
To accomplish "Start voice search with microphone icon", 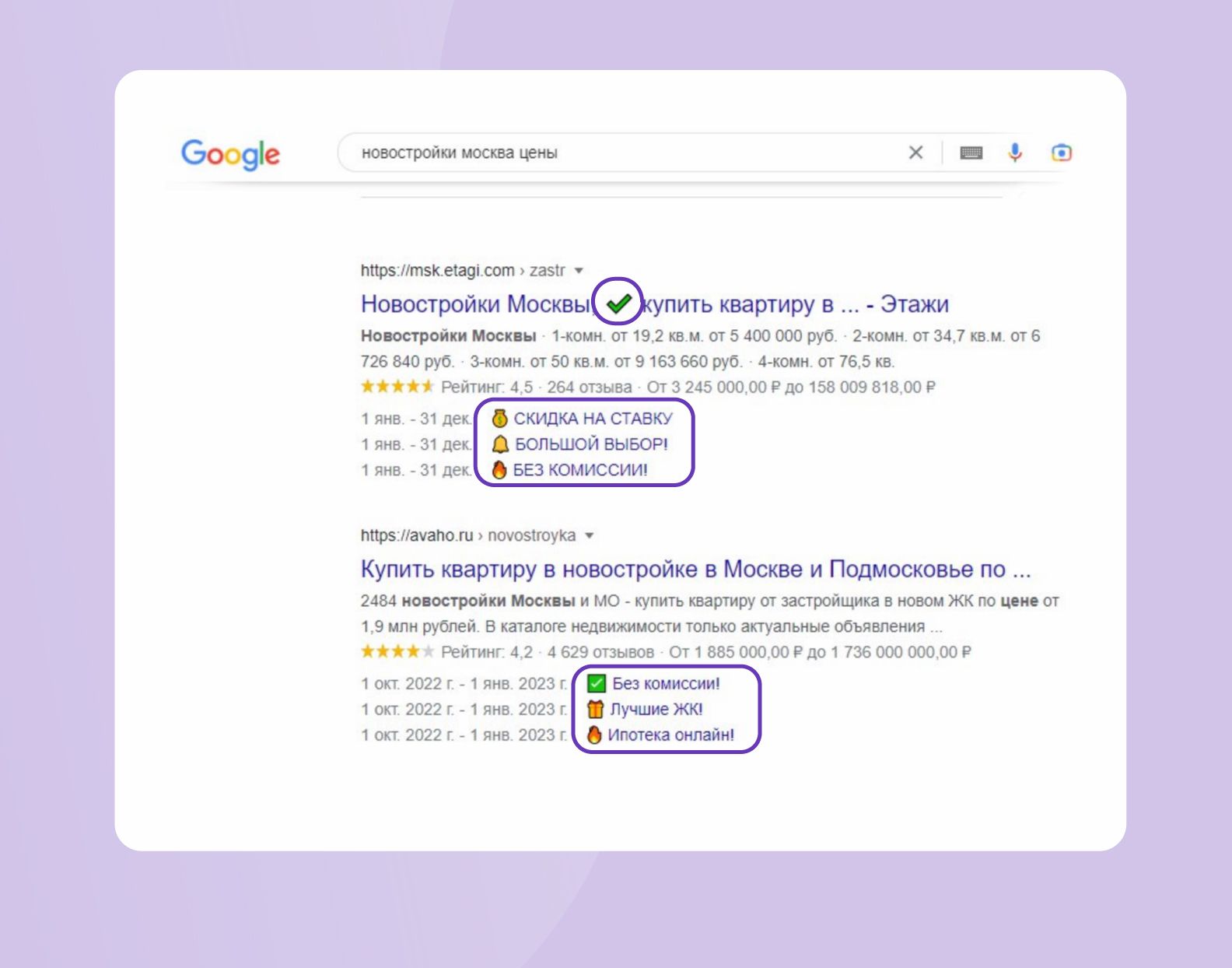I will pyautogui.click(x=1015, y=153).
